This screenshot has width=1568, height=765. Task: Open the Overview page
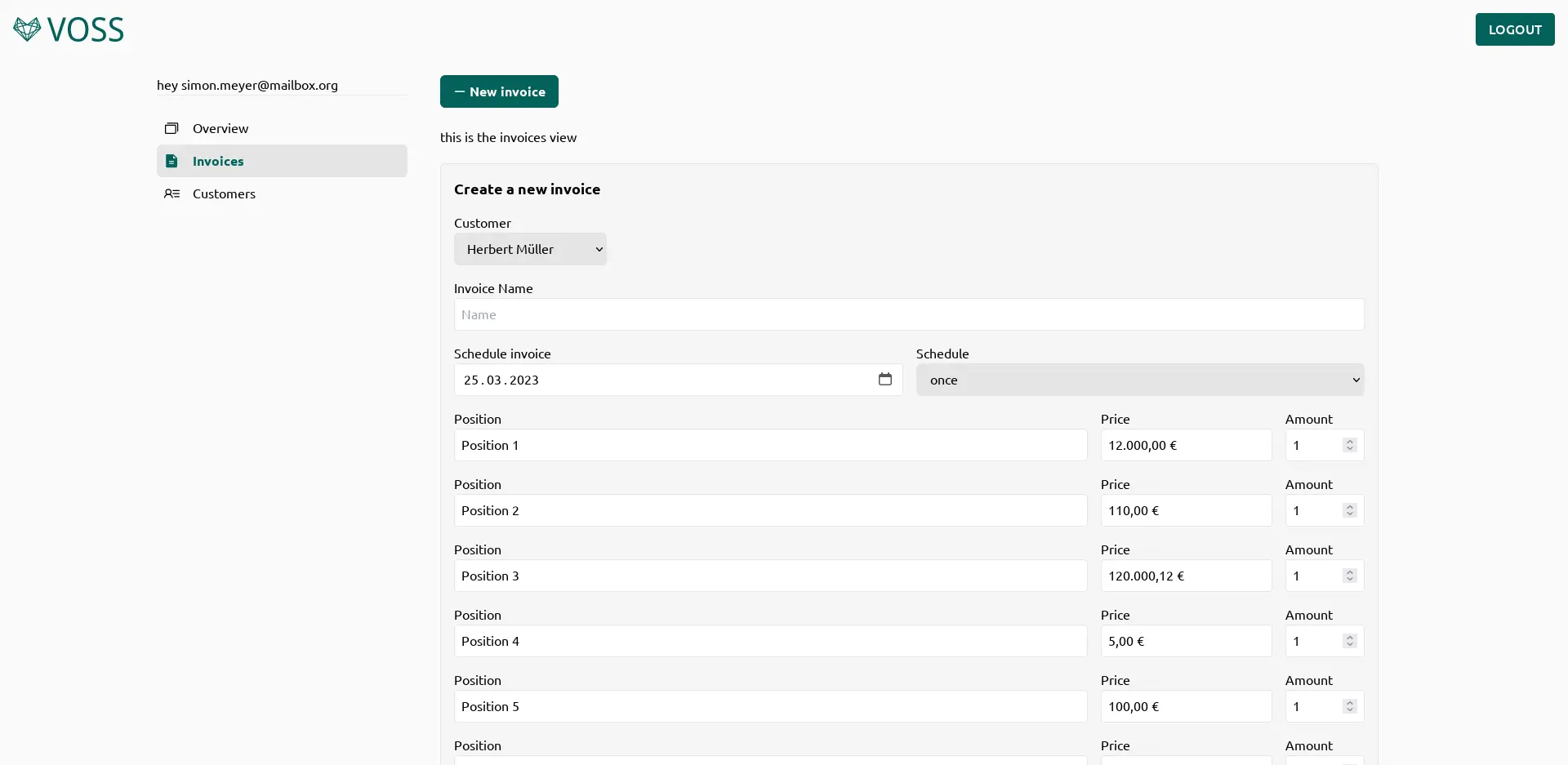(220, 128)
